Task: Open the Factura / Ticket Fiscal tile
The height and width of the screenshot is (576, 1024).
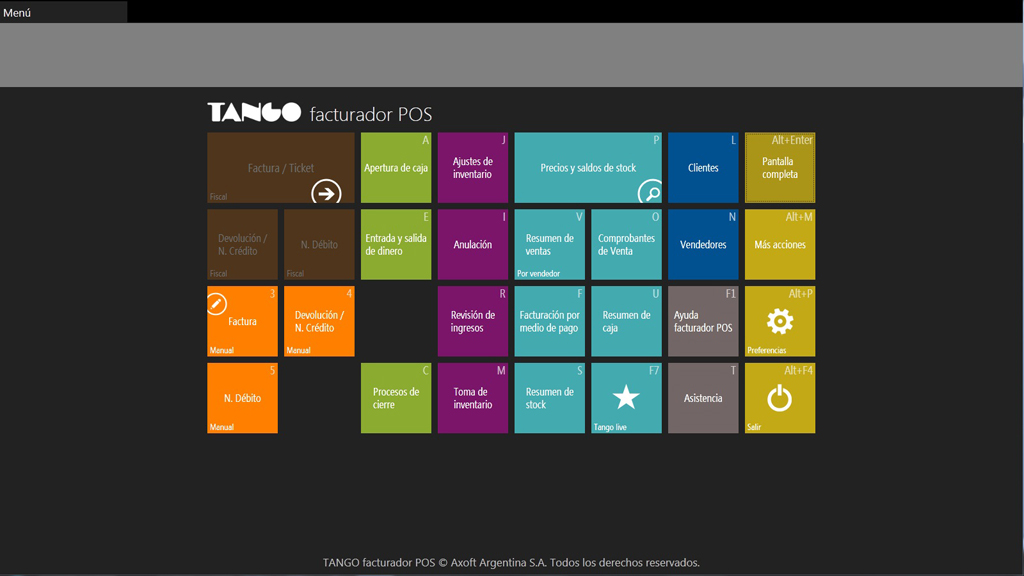Action: click(281, 168)
